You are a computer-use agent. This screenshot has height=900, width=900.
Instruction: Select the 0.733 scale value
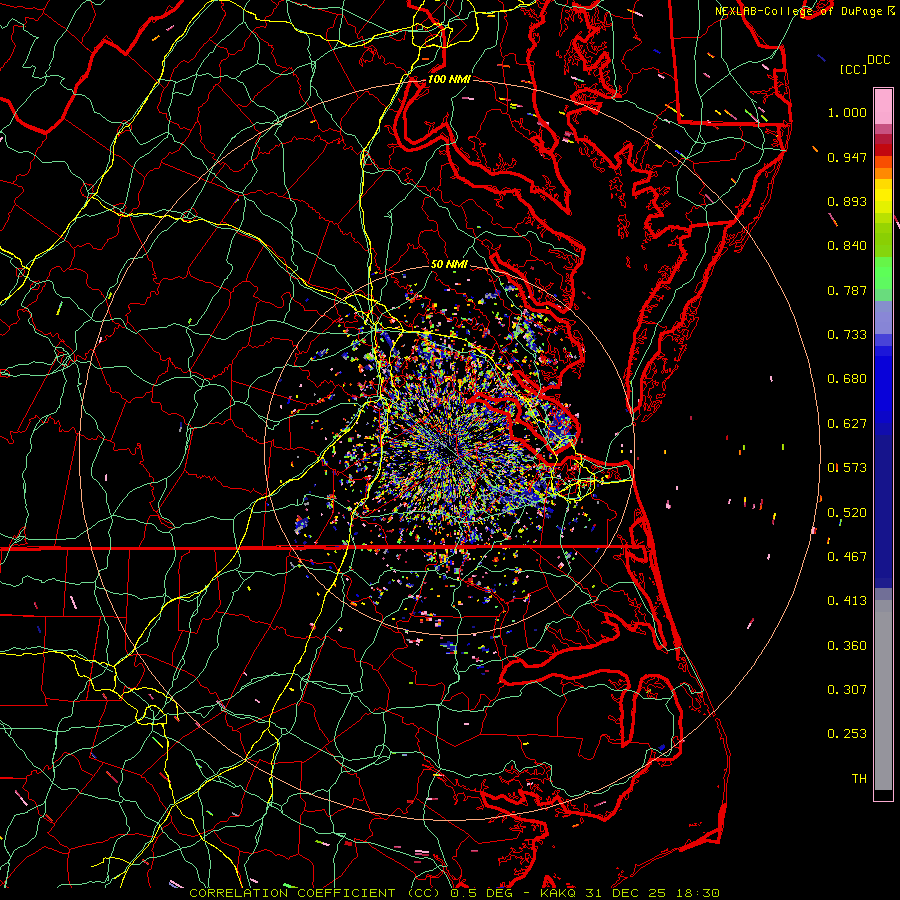(x=847, y=335)
